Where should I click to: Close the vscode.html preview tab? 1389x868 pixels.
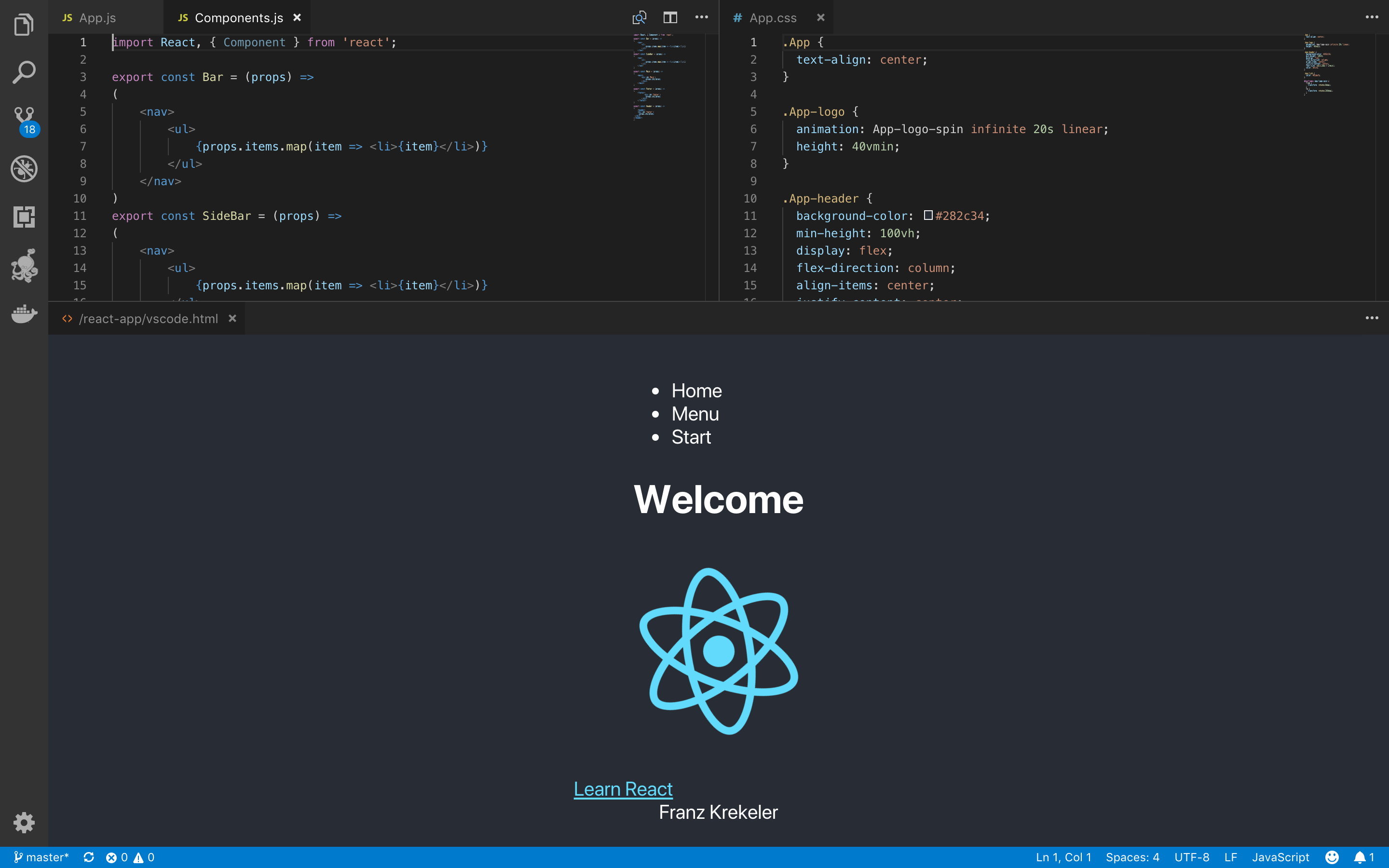[x=232, y=318]
